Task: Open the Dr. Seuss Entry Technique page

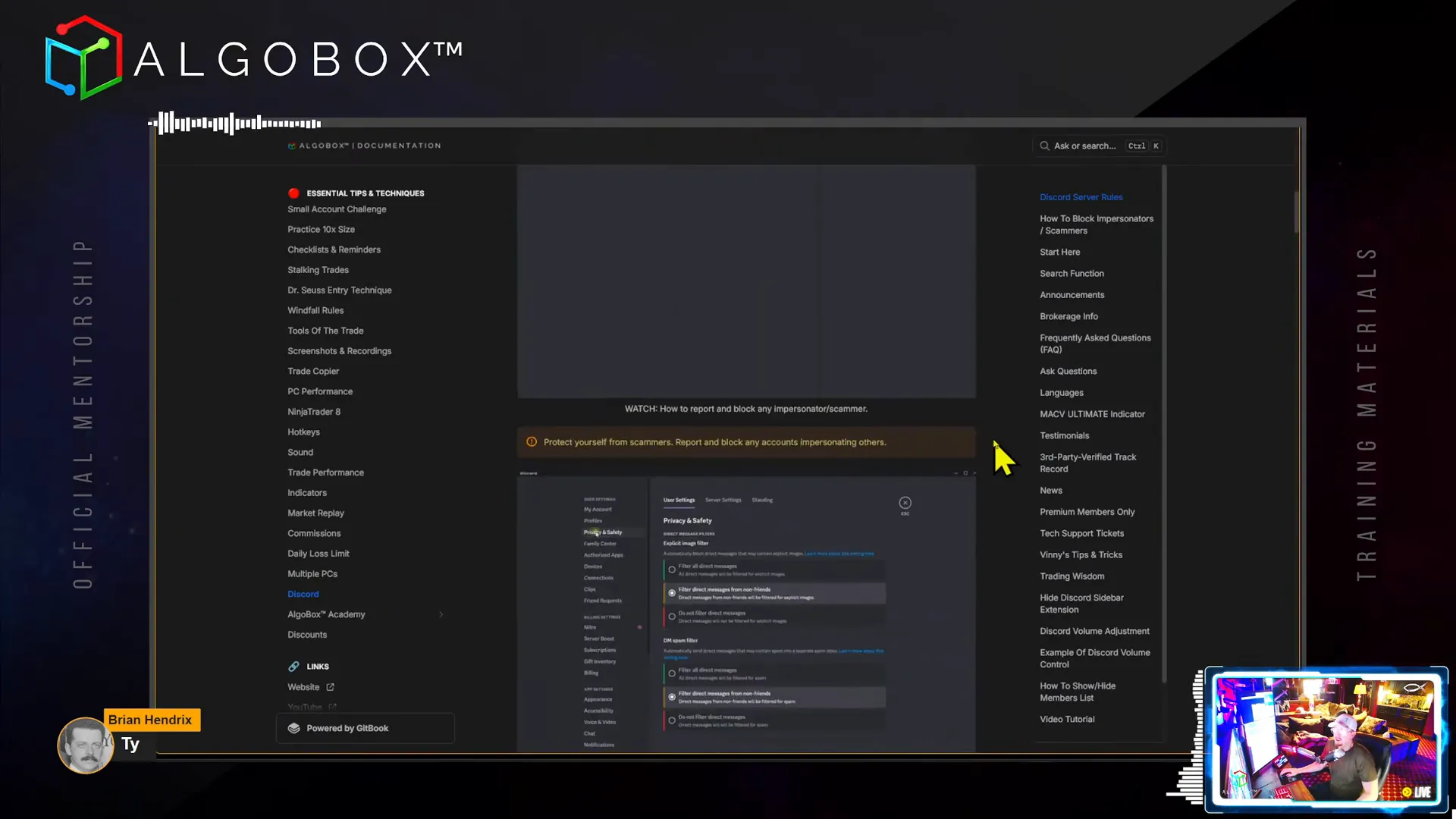Action: (x=339, y=290)
